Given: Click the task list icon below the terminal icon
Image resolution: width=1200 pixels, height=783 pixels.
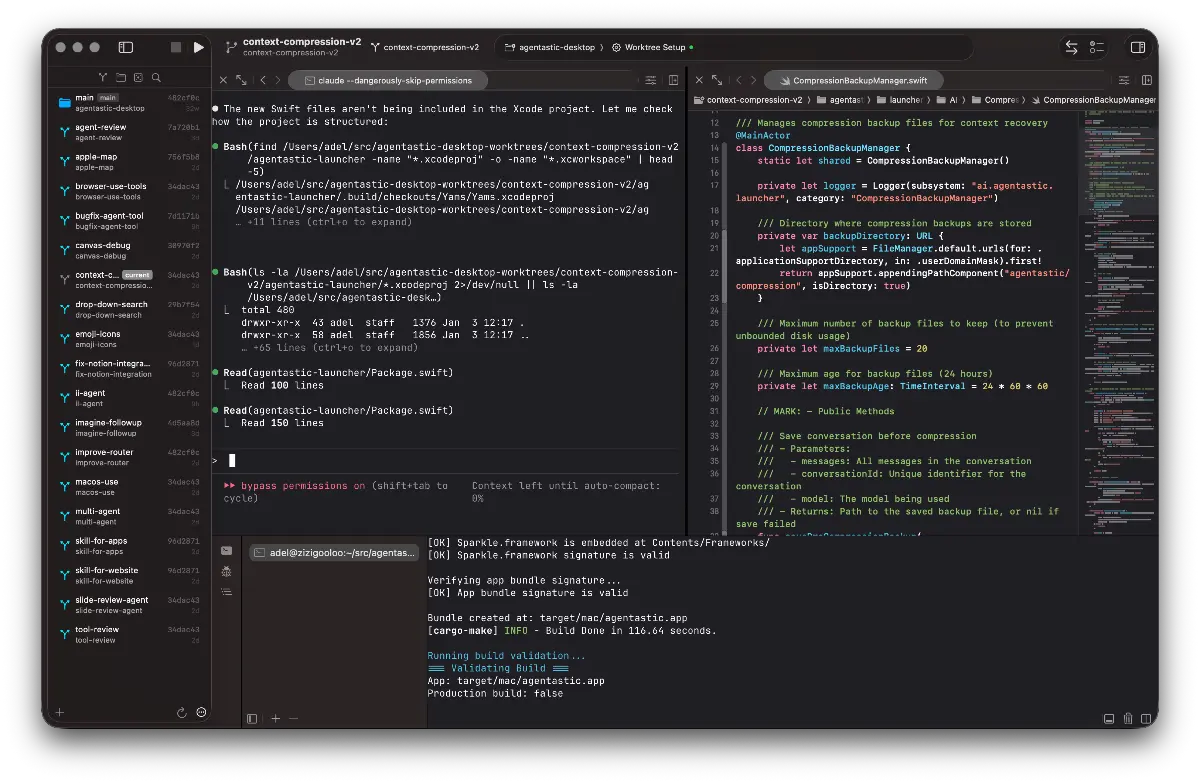Looking at the screenshot, I should 226,592.
